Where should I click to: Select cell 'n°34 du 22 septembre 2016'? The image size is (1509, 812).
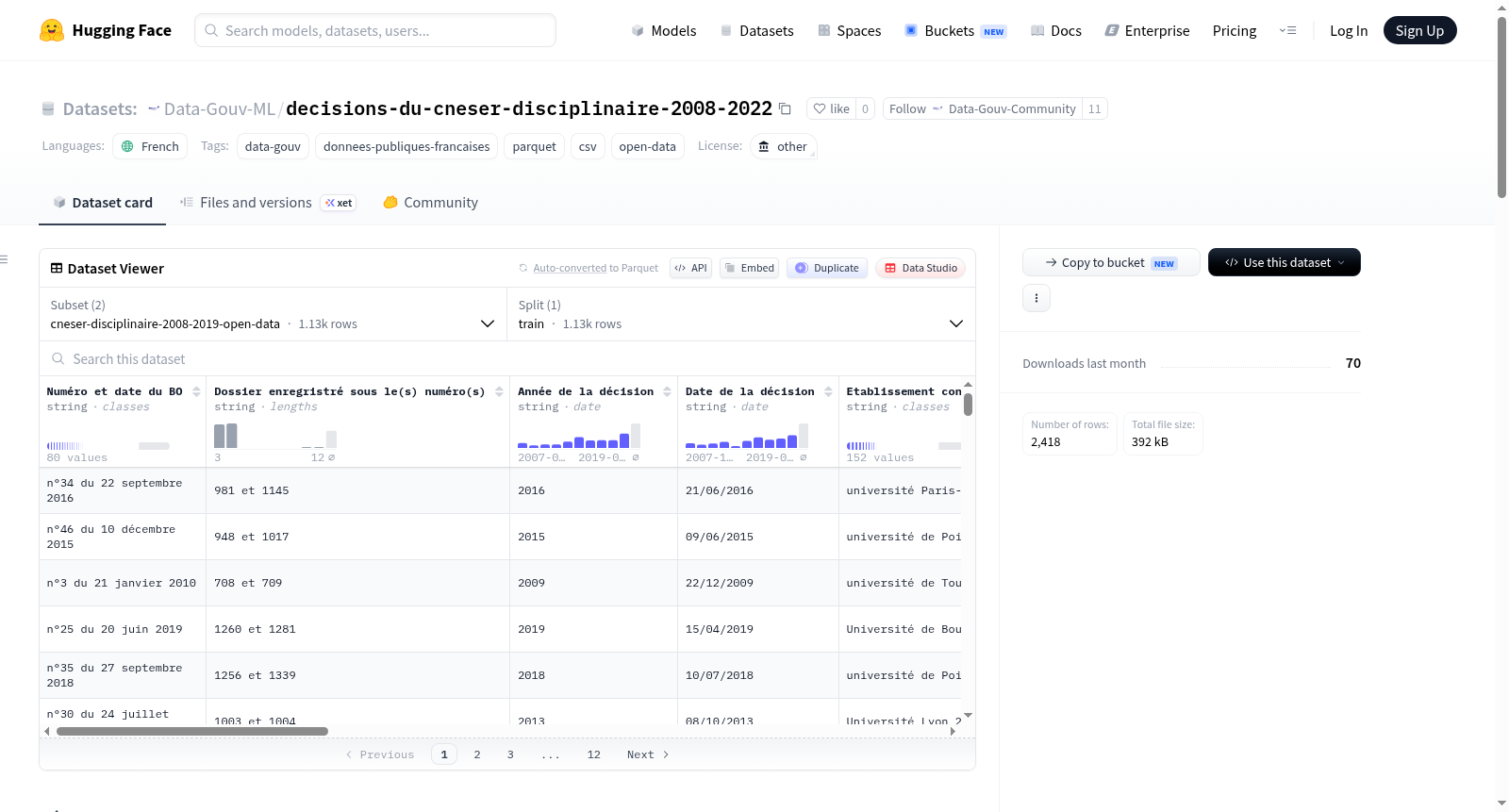click(x=123, y=490)
